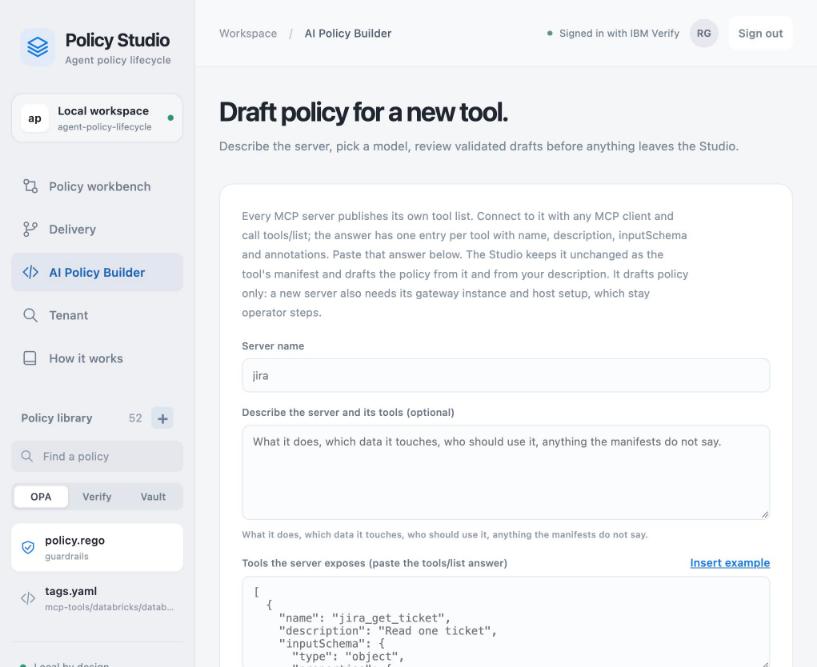Click the Policy library heading
Viewport: 817px width, 667px height.
57,418
